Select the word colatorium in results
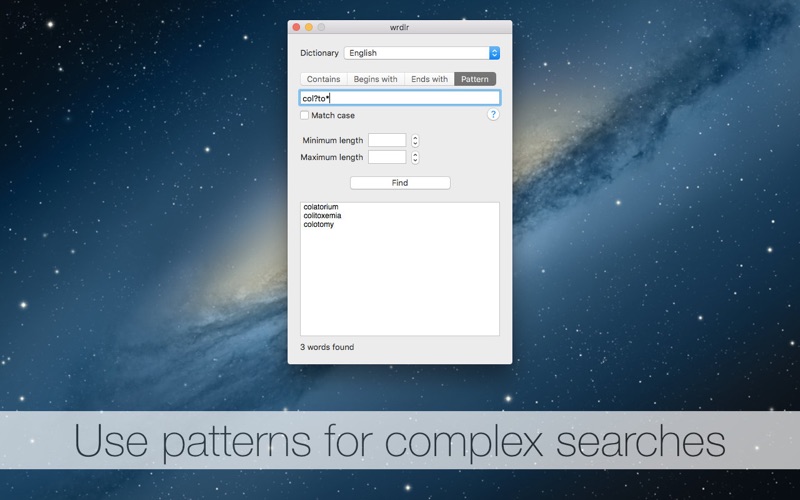The width and height of the screenshot is (800, 500). (321, 207)
